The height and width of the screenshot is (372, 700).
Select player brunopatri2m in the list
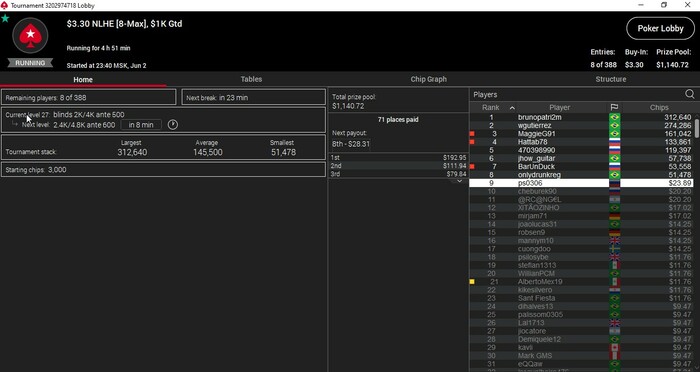pyautogui.click(x=581, y=117)
